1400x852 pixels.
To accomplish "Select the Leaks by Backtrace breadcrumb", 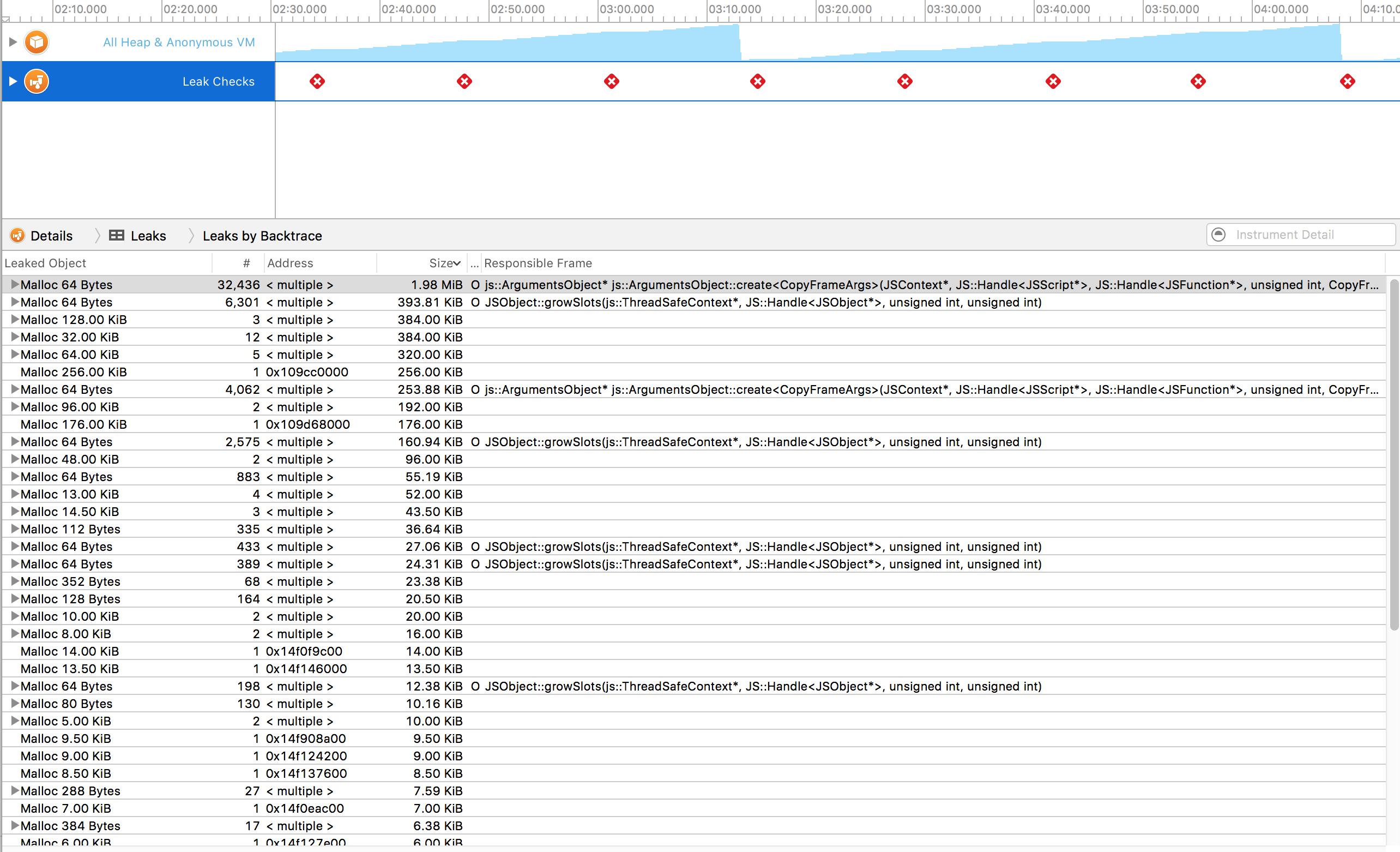I will (x=262, y=236).
